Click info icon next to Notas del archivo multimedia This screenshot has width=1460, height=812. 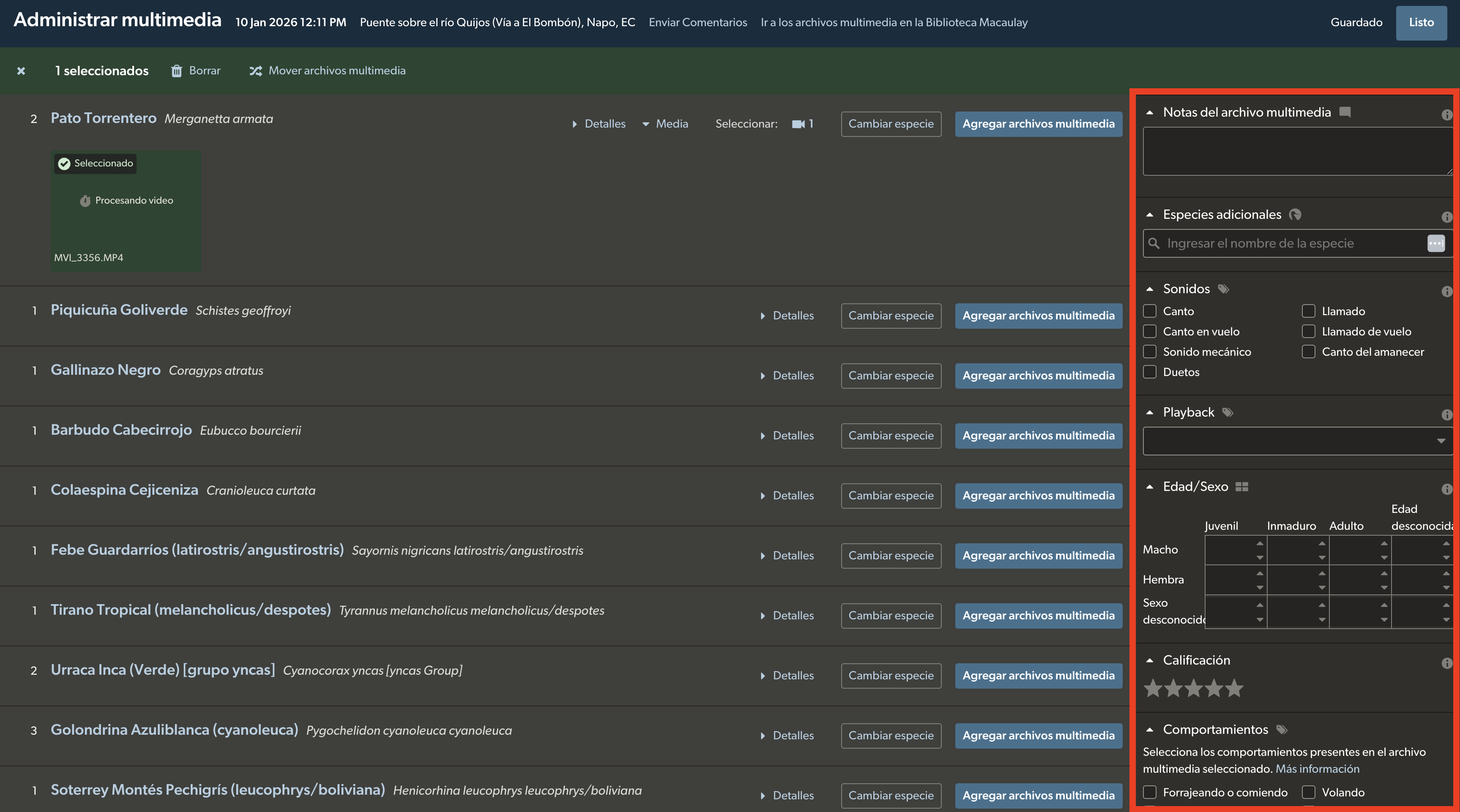pyautogui.click(x=1446, y=115)
